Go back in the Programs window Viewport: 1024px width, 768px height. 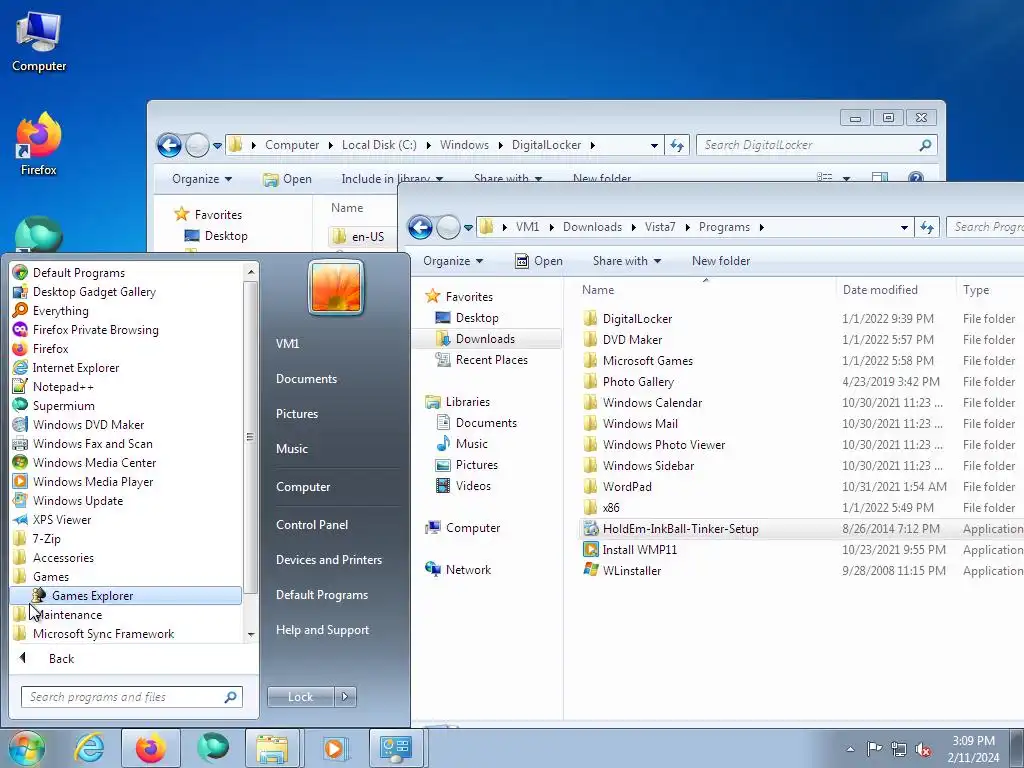(420, 227)
